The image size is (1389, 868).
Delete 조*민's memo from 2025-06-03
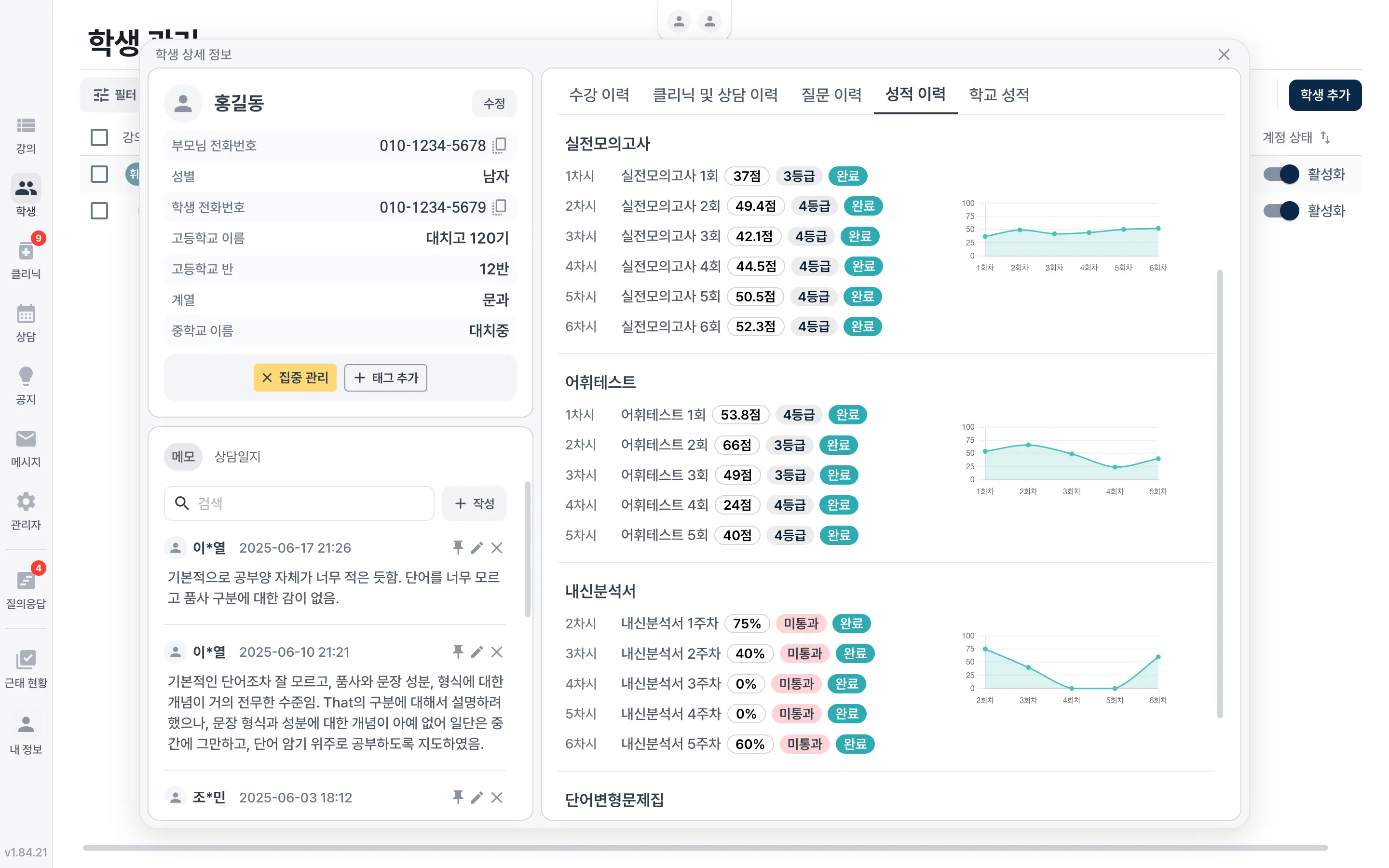click(497, 798)
